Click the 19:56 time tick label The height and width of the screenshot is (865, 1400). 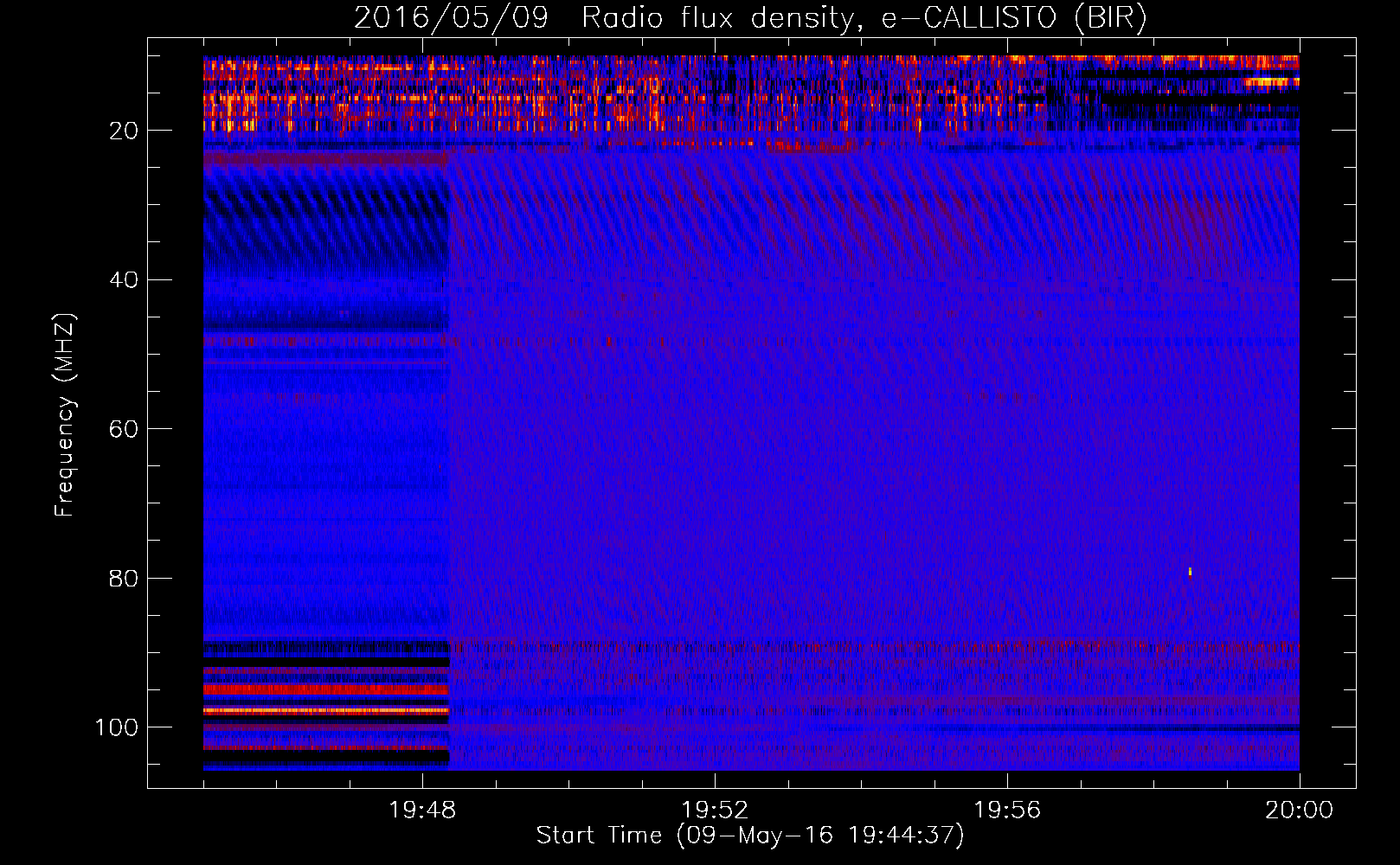tap(1007, 811)
